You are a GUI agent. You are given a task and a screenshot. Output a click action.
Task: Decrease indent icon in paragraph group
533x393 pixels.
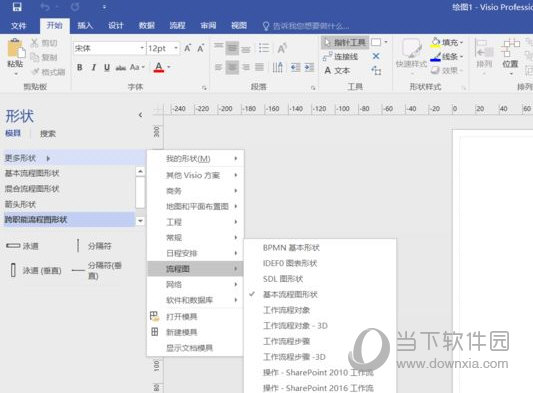pos(295,67)
